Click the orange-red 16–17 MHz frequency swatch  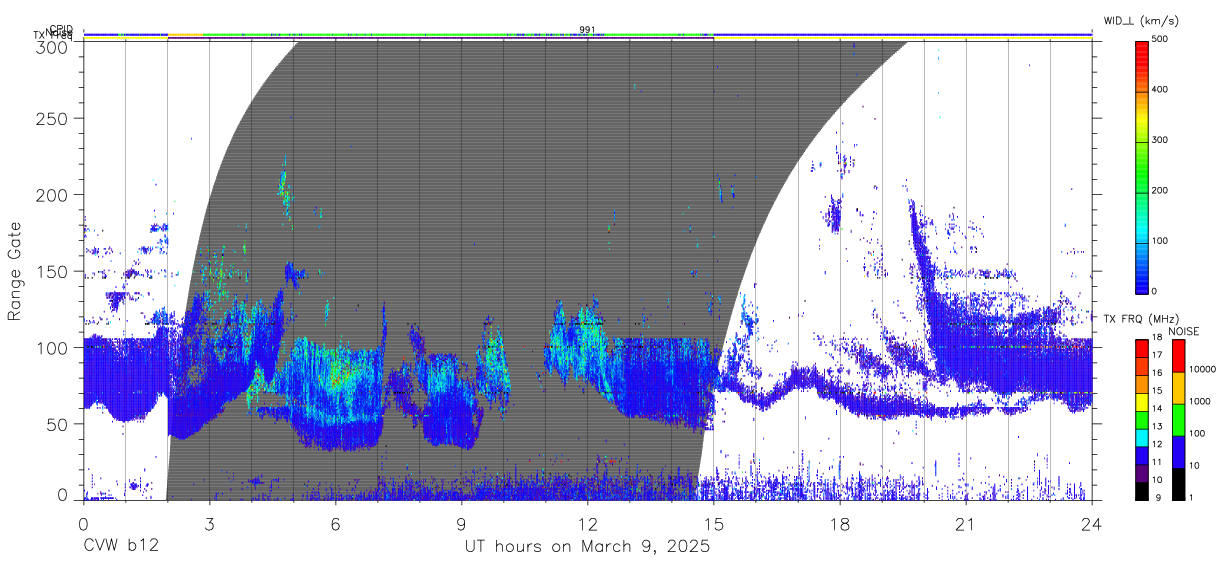[1142, 366]
